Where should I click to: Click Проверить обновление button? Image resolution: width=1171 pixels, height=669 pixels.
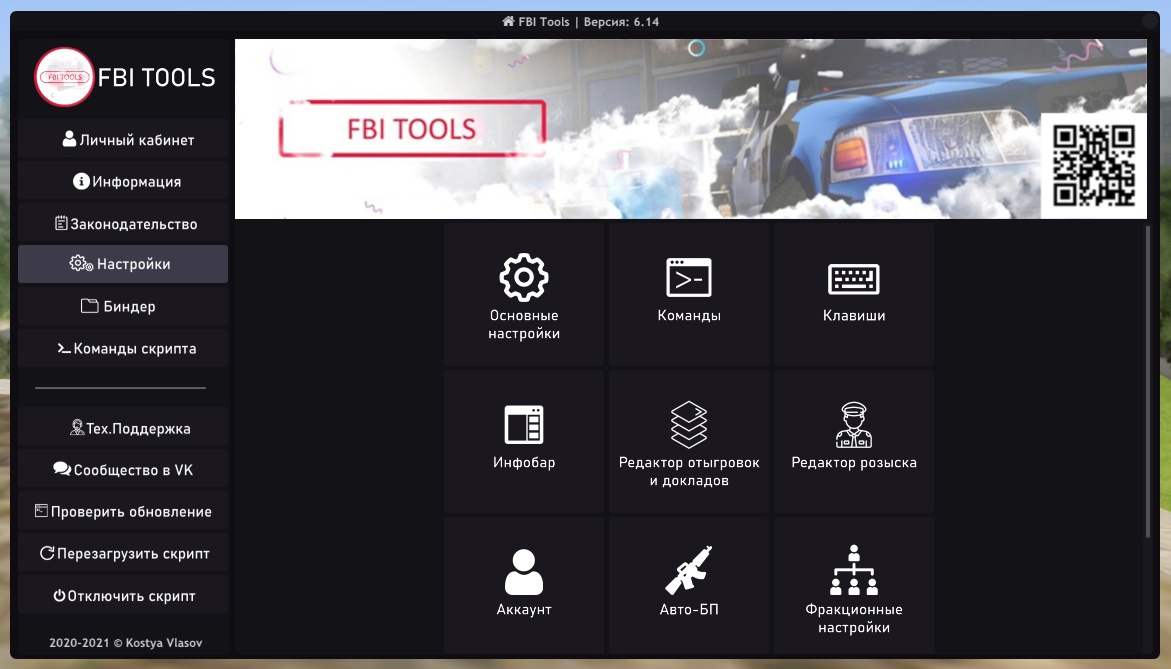[123, 511]
